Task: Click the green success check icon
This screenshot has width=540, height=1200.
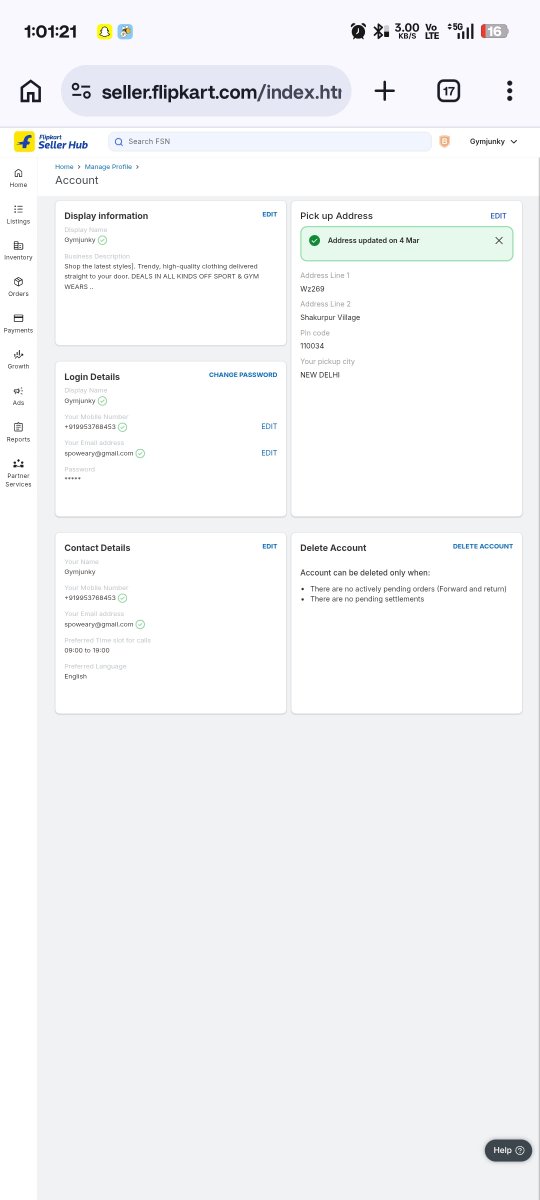Action: click(x=314, y=241)
